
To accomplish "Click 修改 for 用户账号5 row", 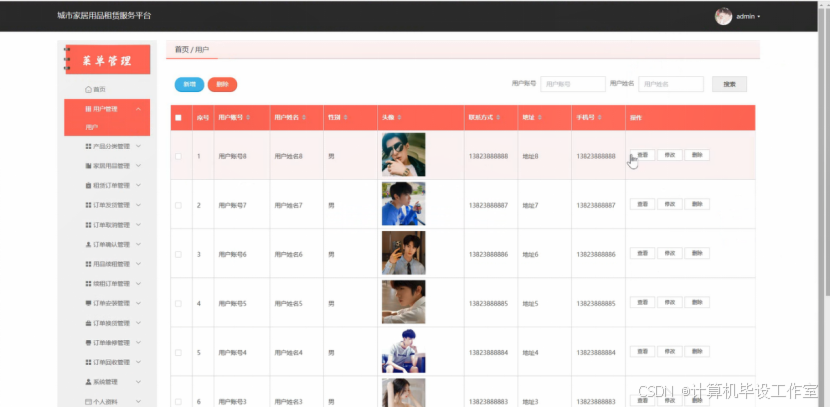I will click(x=670, y=302).
